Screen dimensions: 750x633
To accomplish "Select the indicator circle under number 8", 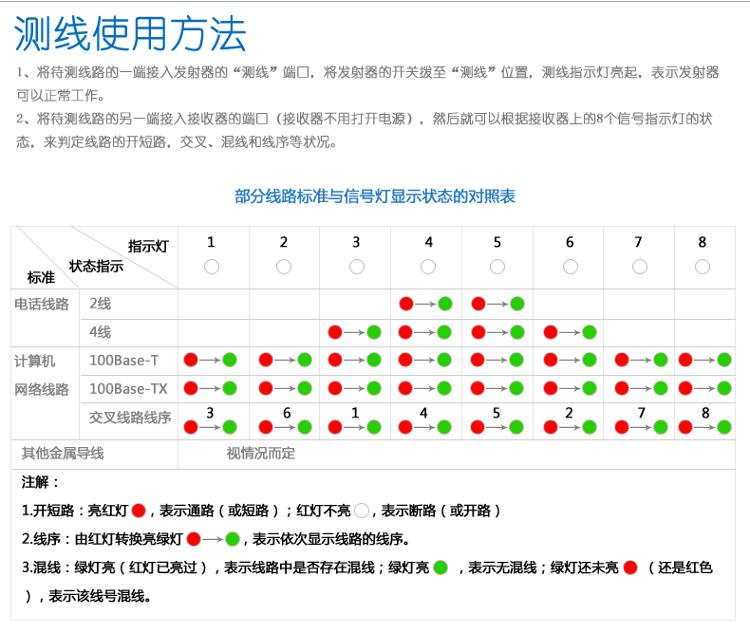I will pos(702,267).
